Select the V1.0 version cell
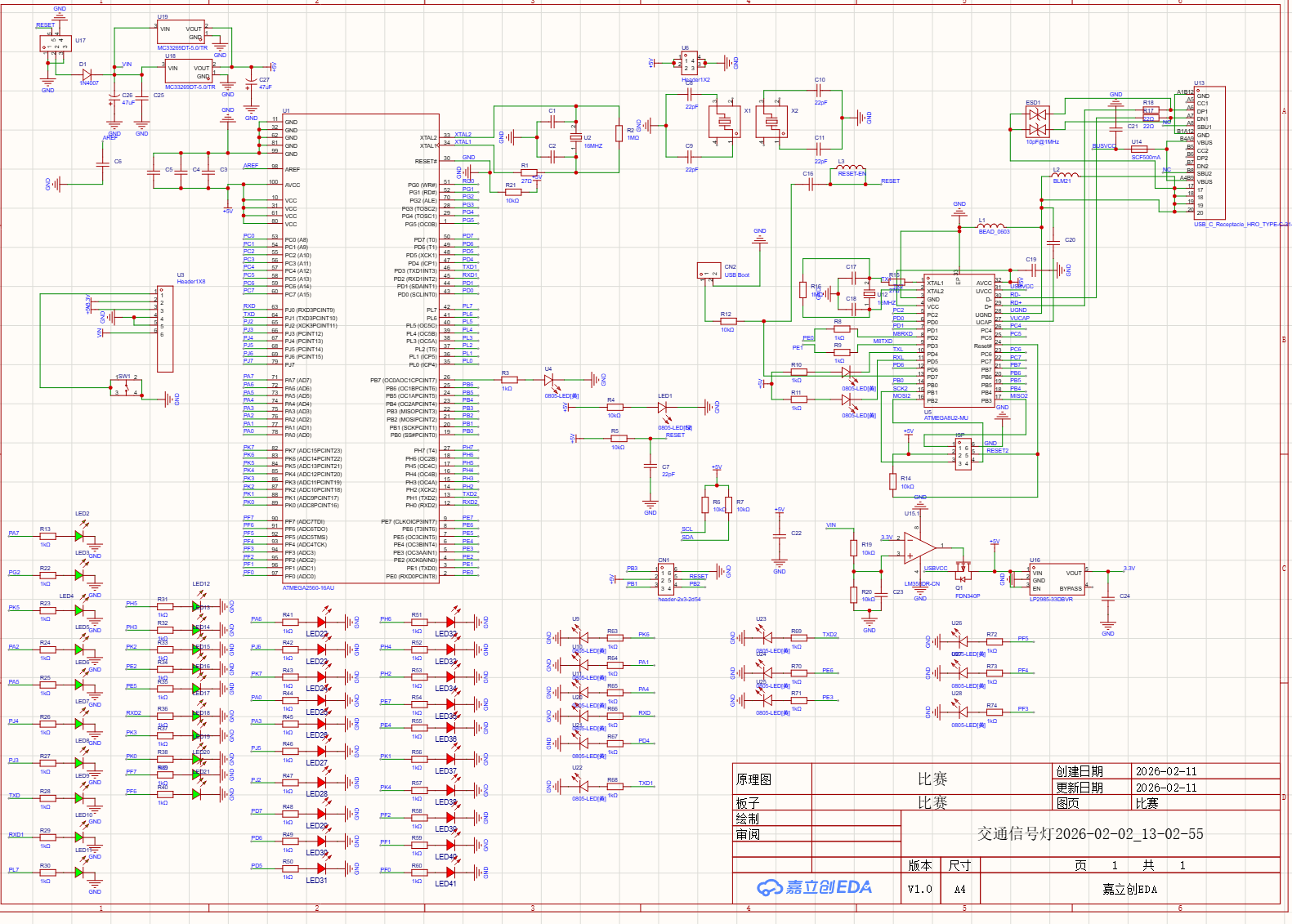Image resolution: width=1292 pixels, height=924 pixels. 919,889
